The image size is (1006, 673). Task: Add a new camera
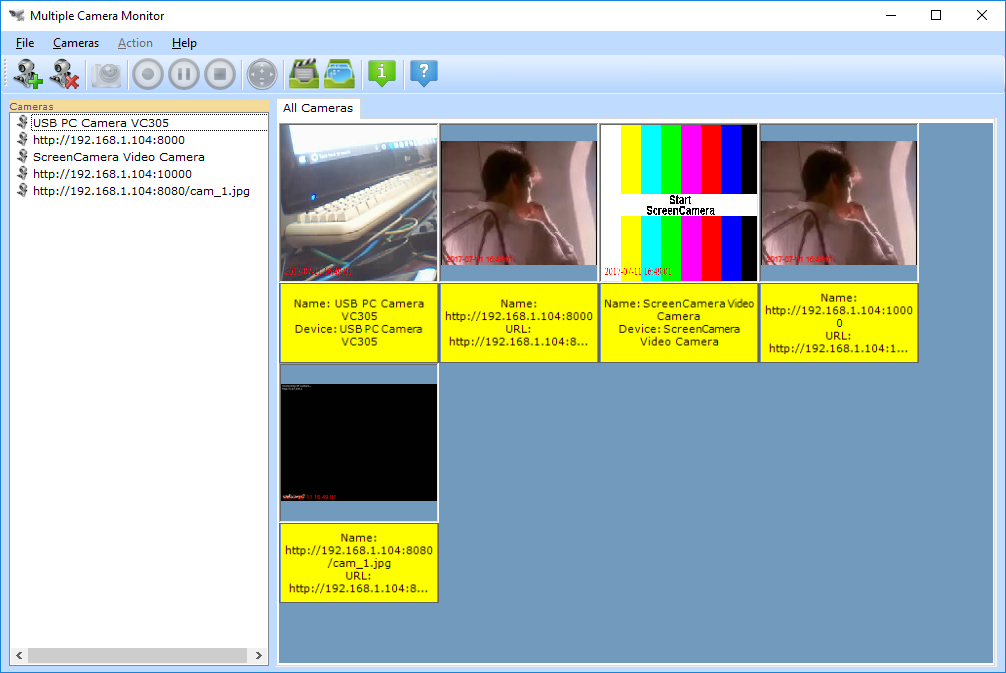[x=27, y=73]
